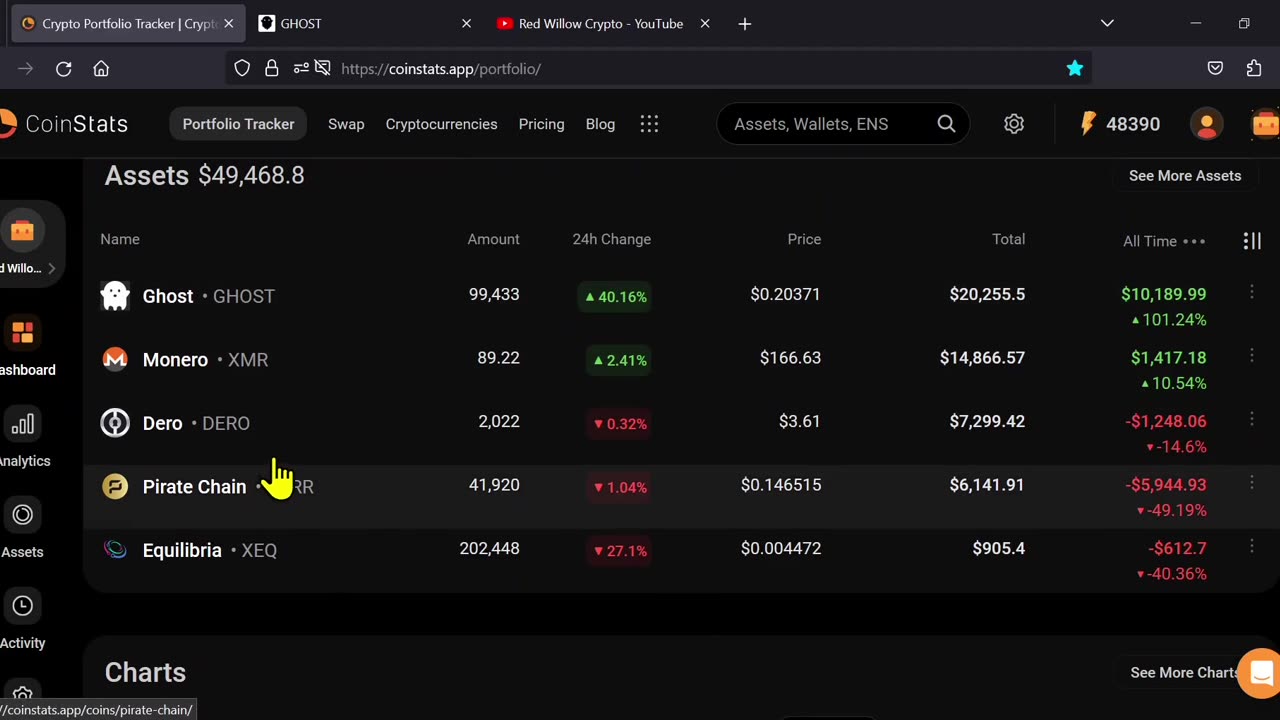
Task: Sort by the 24h Change column header
Action: click(x=611, y=239)
